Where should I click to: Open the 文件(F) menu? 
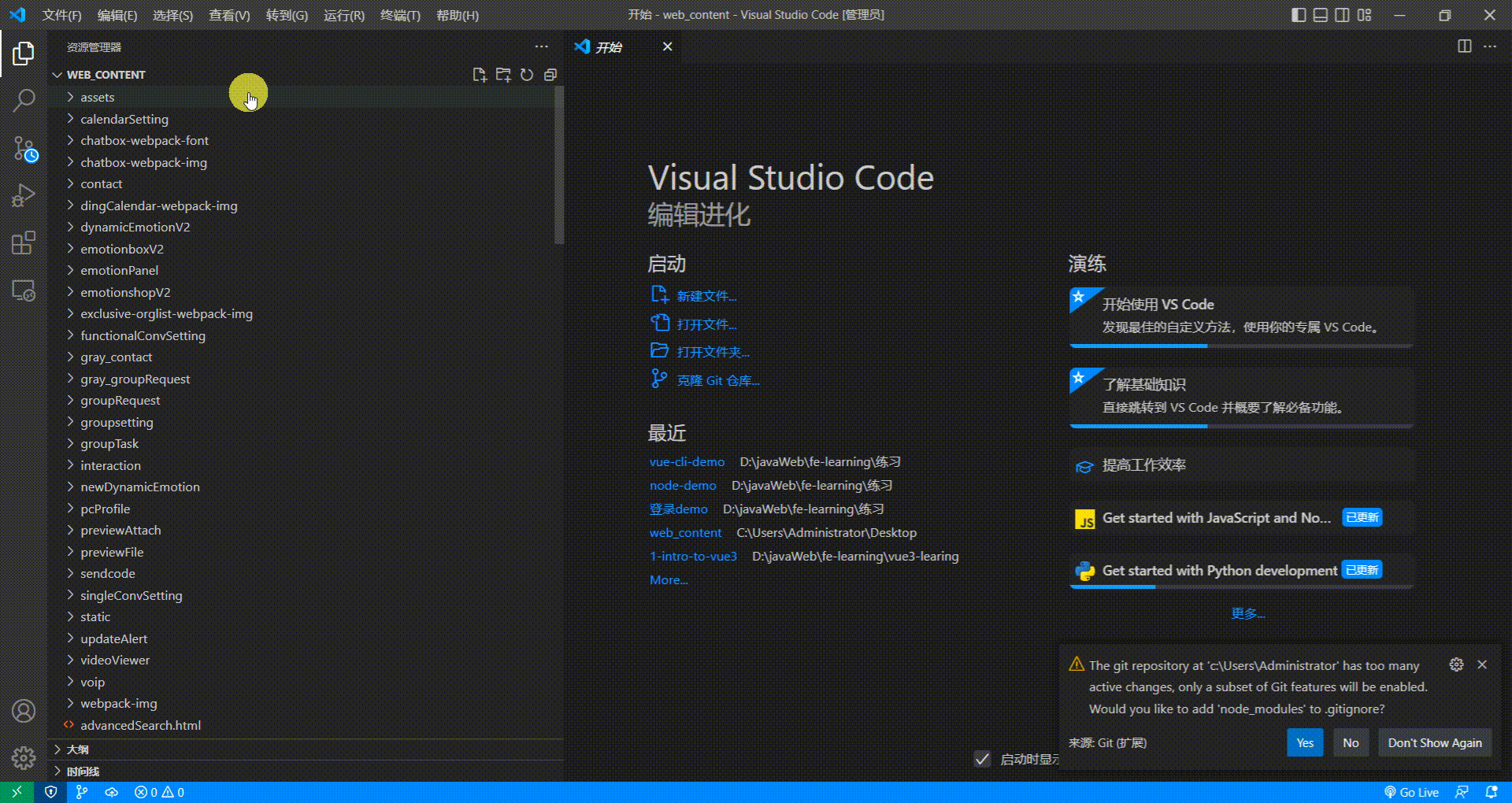point(61,15)
